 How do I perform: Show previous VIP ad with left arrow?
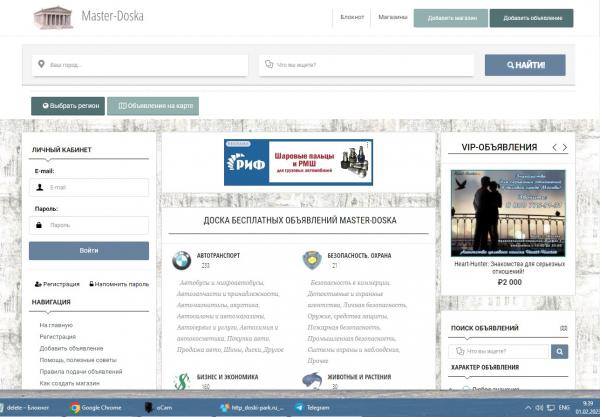554,148
